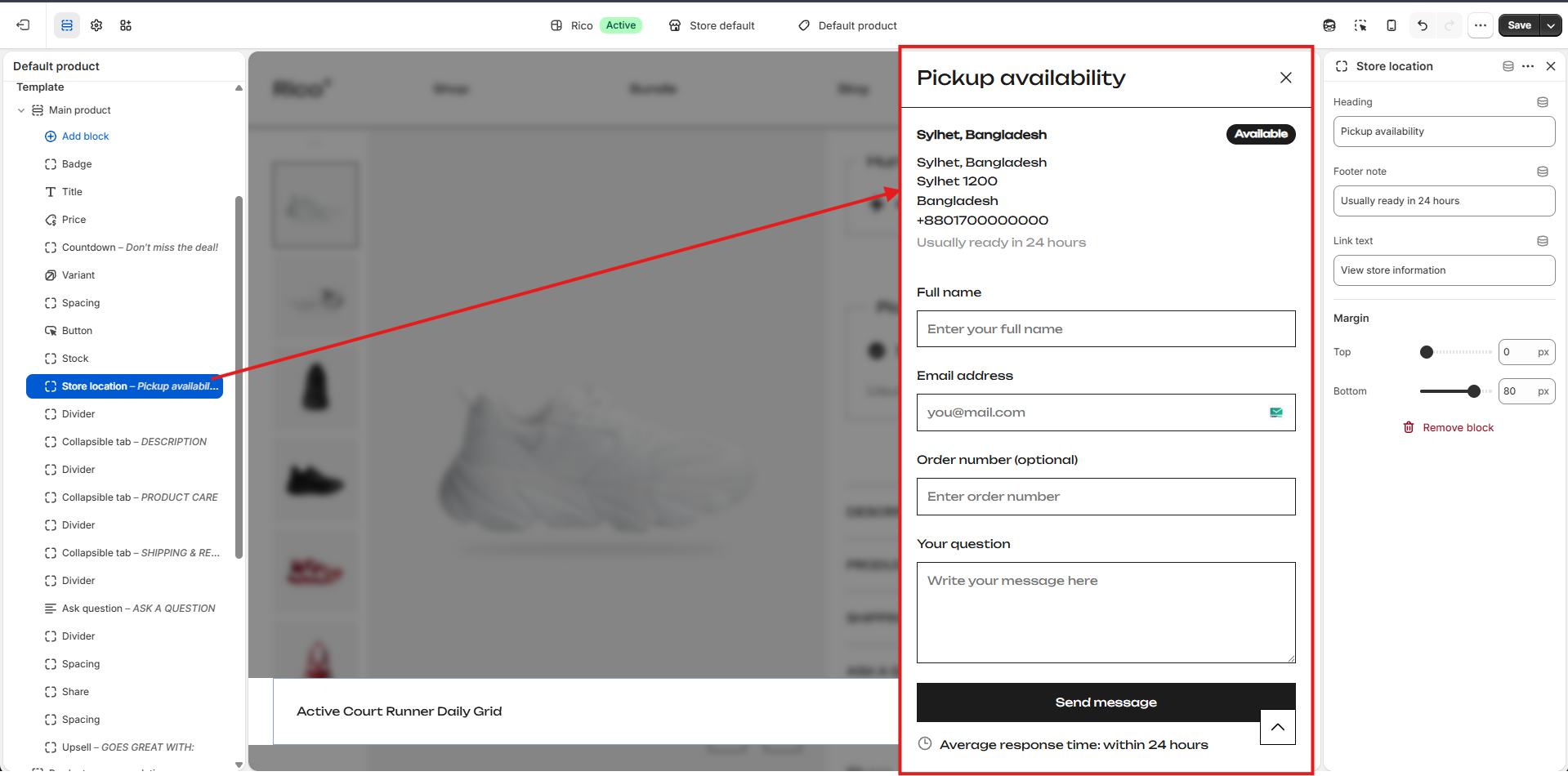Select Collapsible tab DESCRIPTION block
Screen dimensions: 1568x776
coord(124,442)
